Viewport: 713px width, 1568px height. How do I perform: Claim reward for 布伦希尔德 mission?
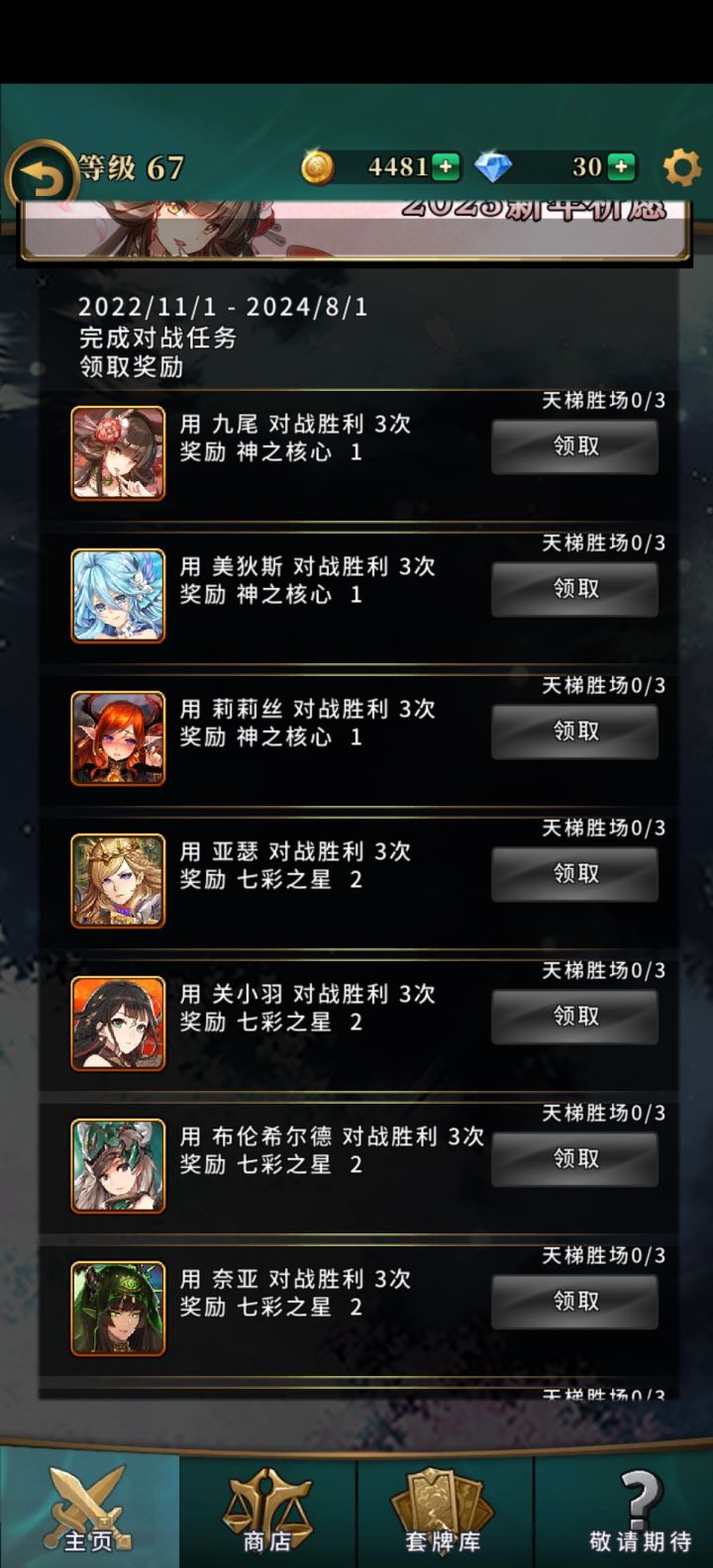click(575, 1159)
